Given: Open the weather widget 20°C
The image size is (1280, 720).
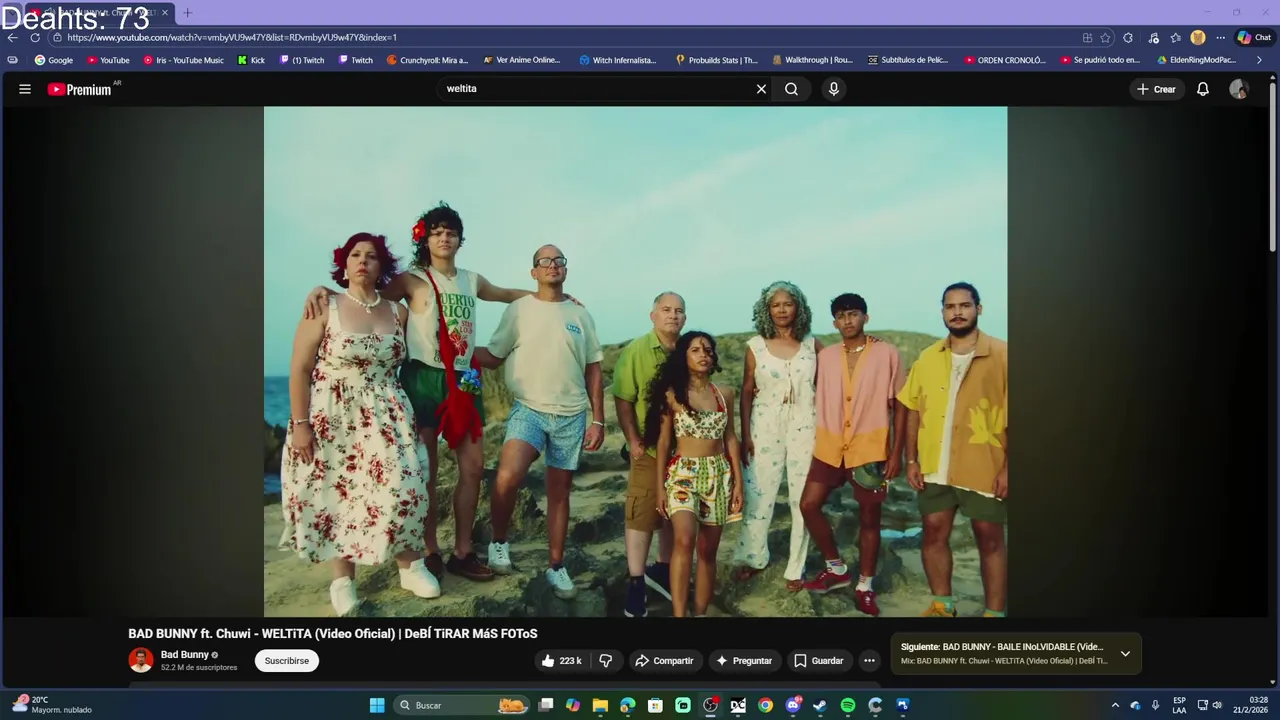Looking at the screenshot, I should coord(50,705).
